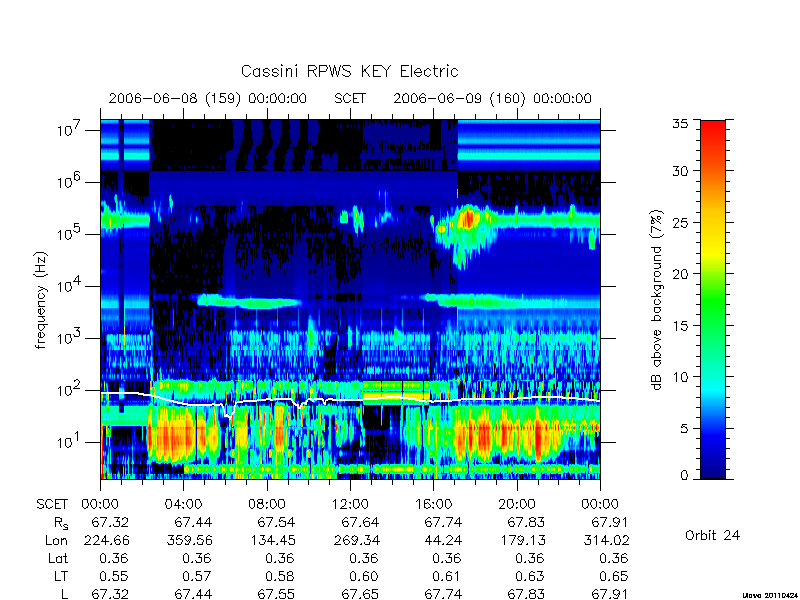Click the green middle of the colorbar
This screenshot has width=800, height=600.
[x=713, y=300]
